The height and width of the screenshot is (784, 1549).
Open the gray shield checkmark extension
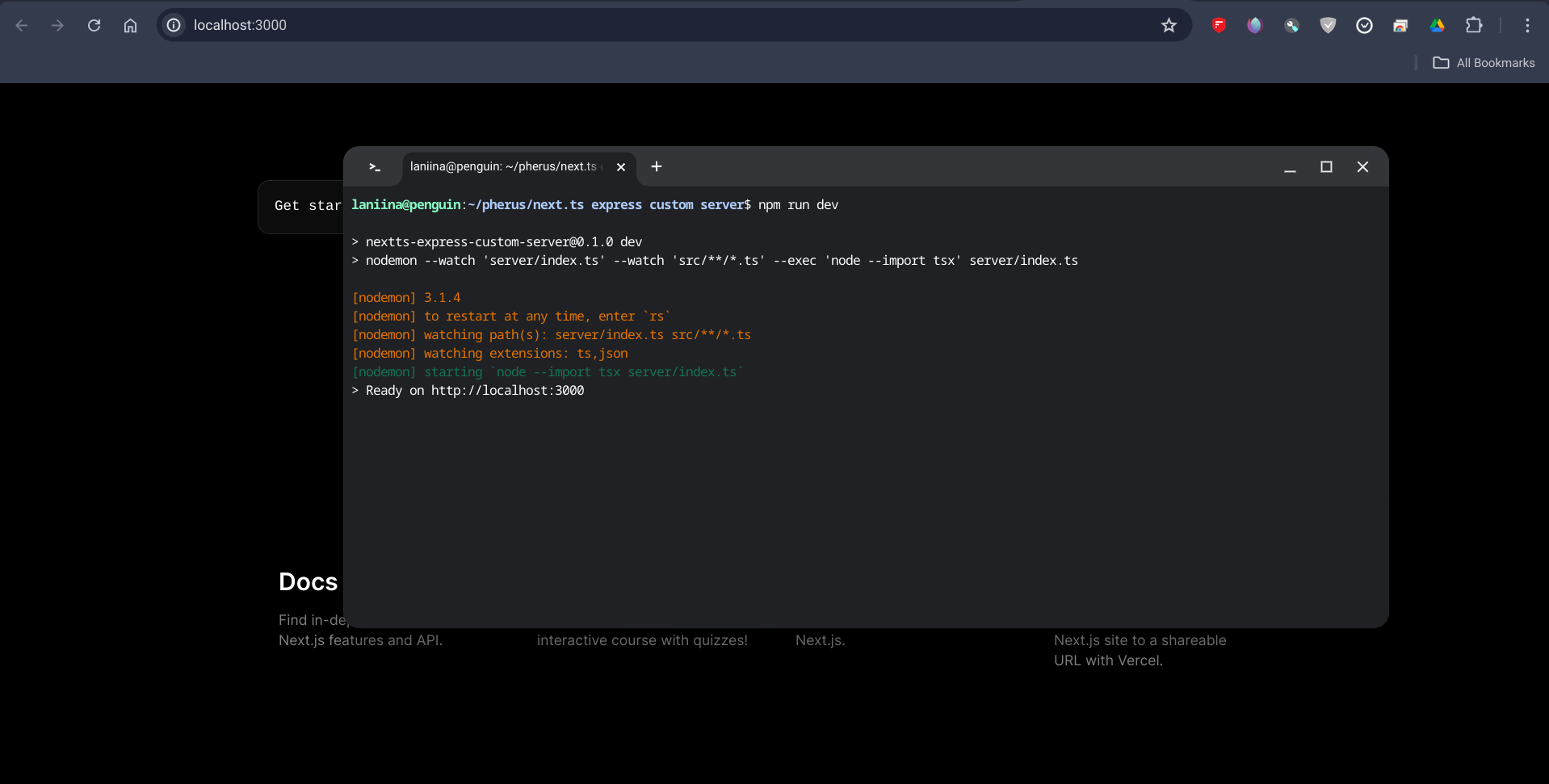pyautogui.click(x=1328, y=25)
